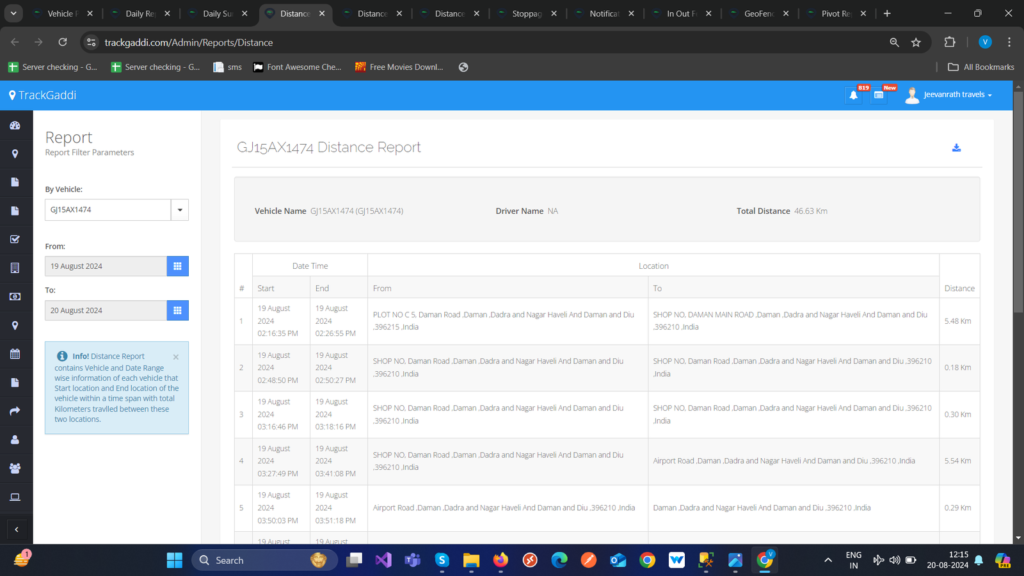
Task: Click the share arrow sidebar icon
Action: point(15,411)
